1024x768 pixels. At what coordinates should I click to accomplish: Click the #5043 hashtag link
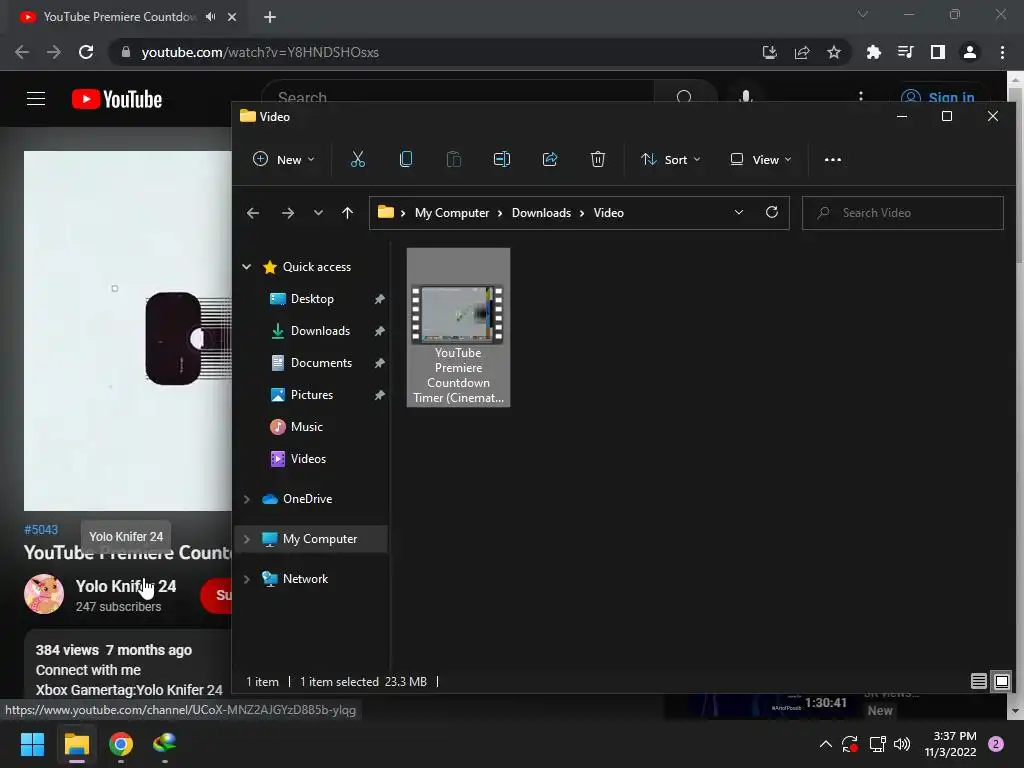(x=40, y=530)
